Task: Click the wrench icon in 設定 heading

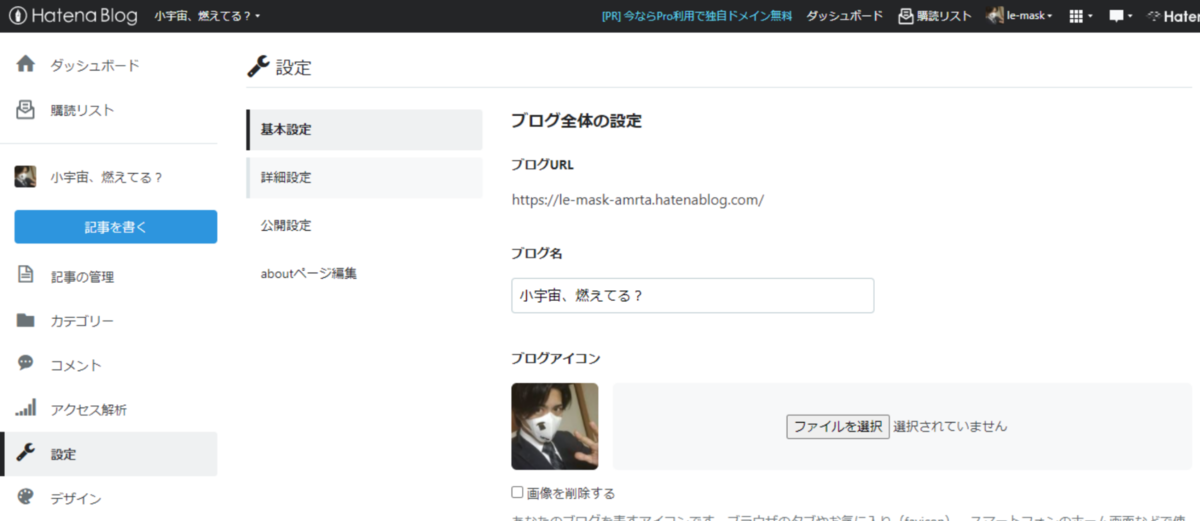Action: [x=258, y=67]
